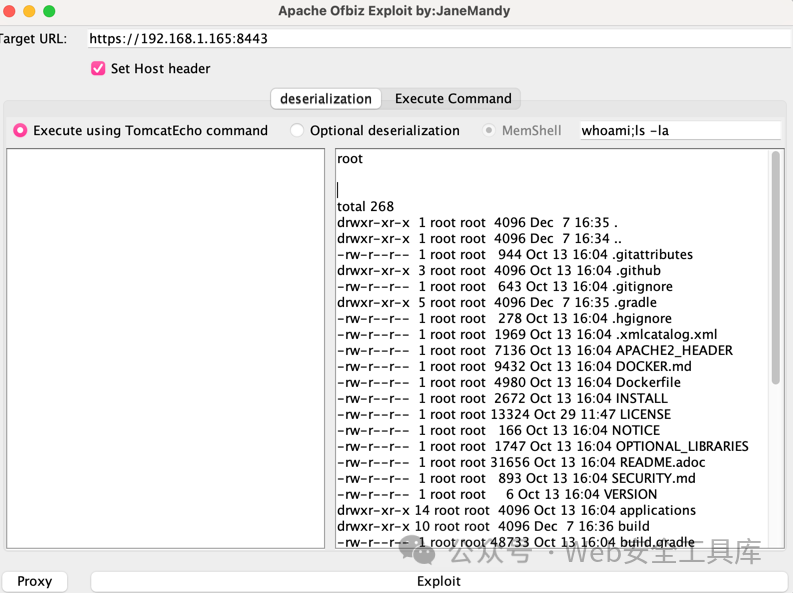Select the build directory line
This screenshot has width=793, height=593.
494,526
